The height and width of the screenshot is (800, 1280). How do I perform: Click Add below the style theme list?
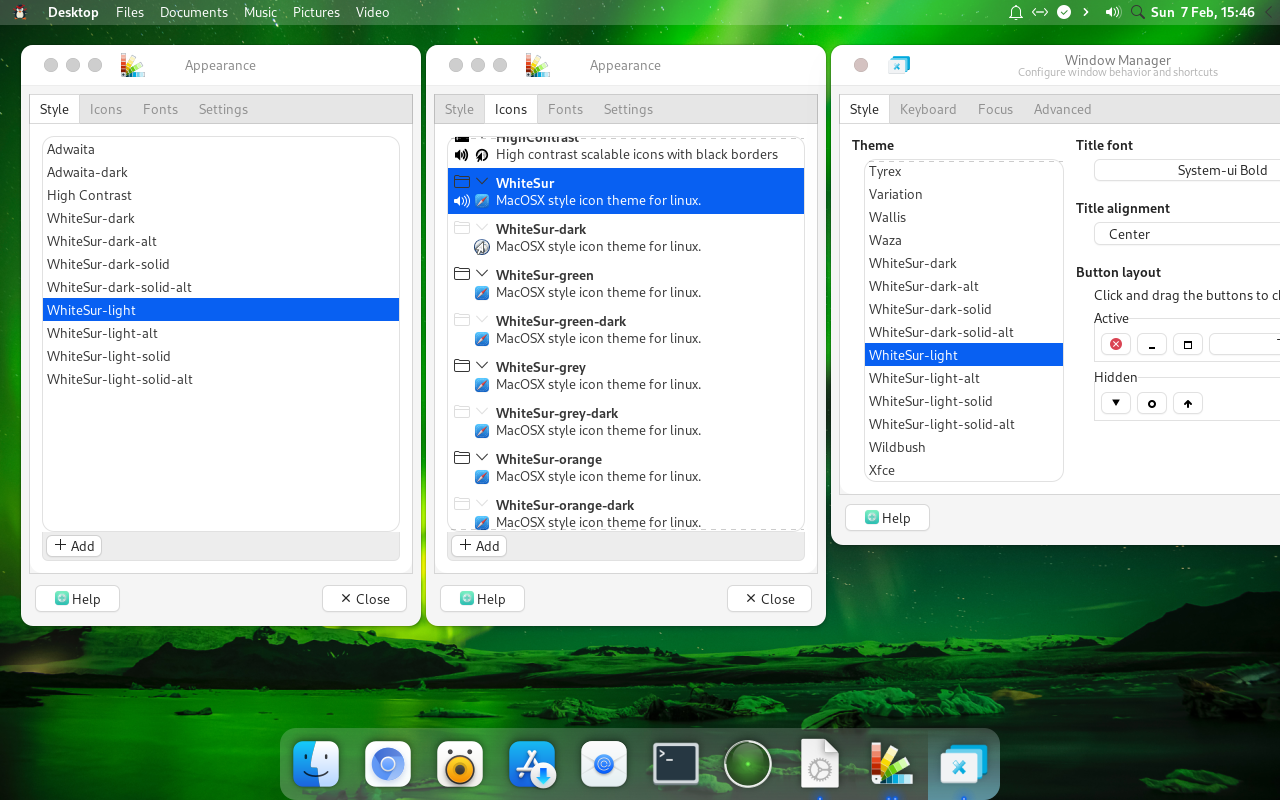(x=74, y=546)
